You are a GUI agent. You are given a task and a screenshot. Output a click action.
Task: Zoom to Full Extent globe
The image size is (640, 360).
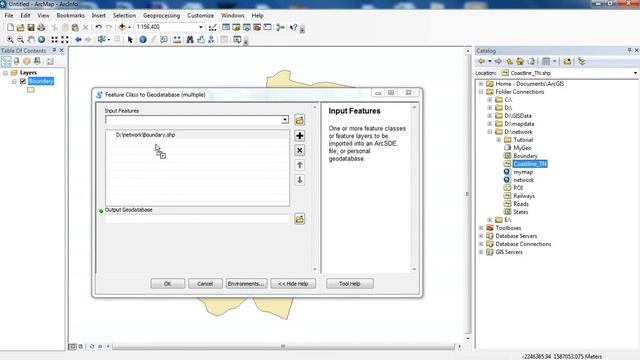[42, 40]
